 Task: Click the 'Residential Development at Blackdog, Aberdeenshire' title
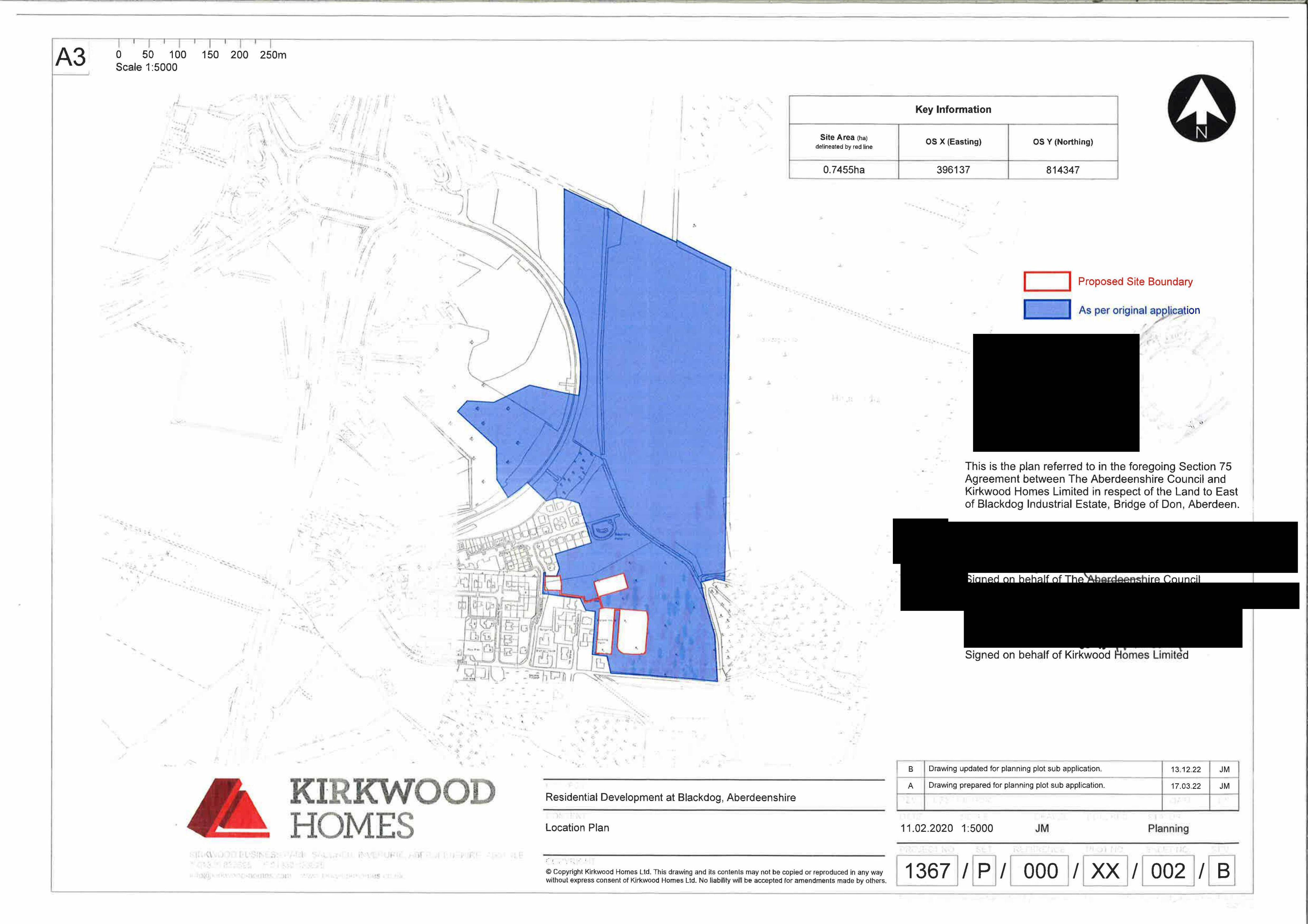tap(671, 798)
